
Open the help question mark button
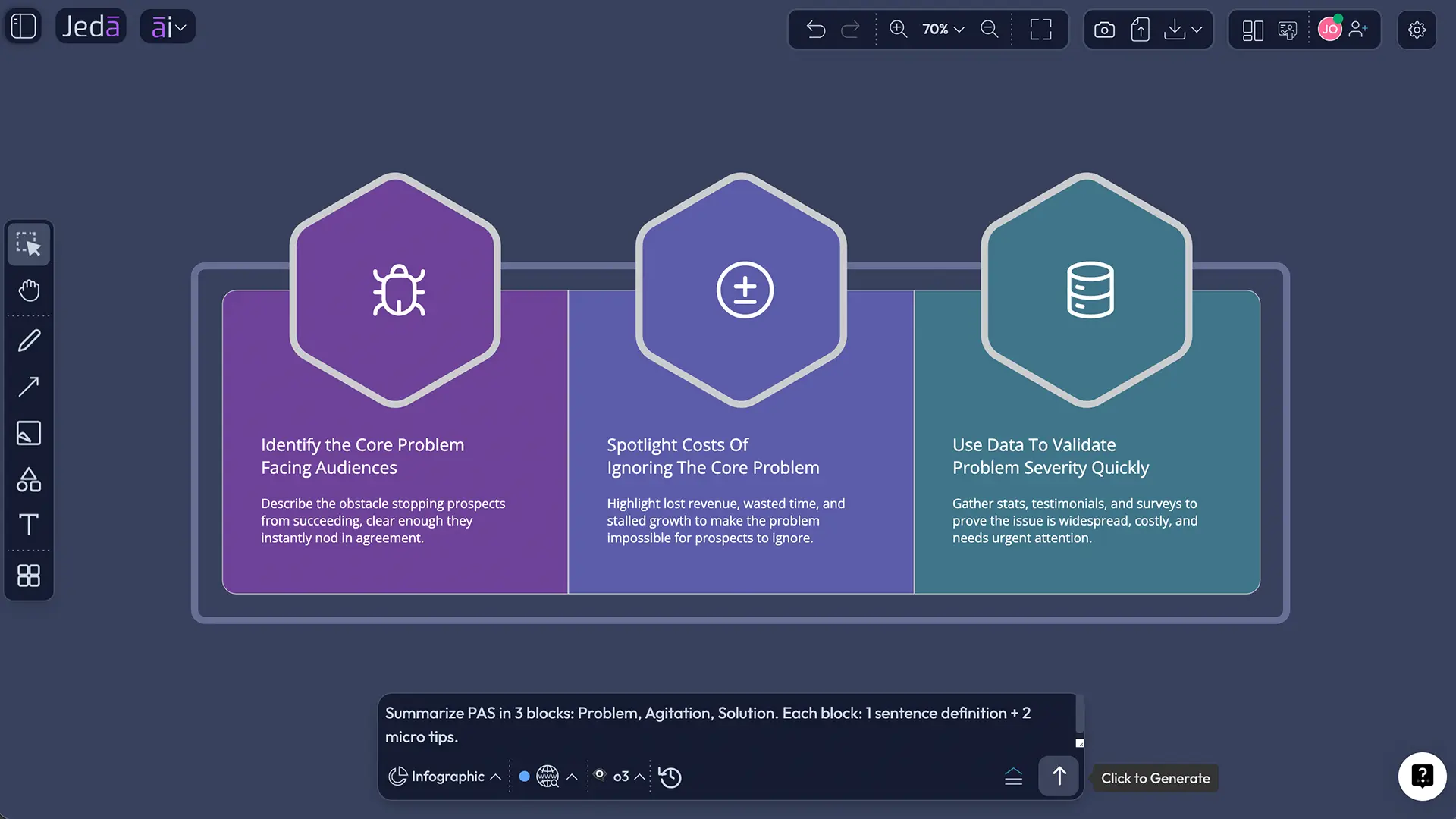click(x=1422, y=776)
